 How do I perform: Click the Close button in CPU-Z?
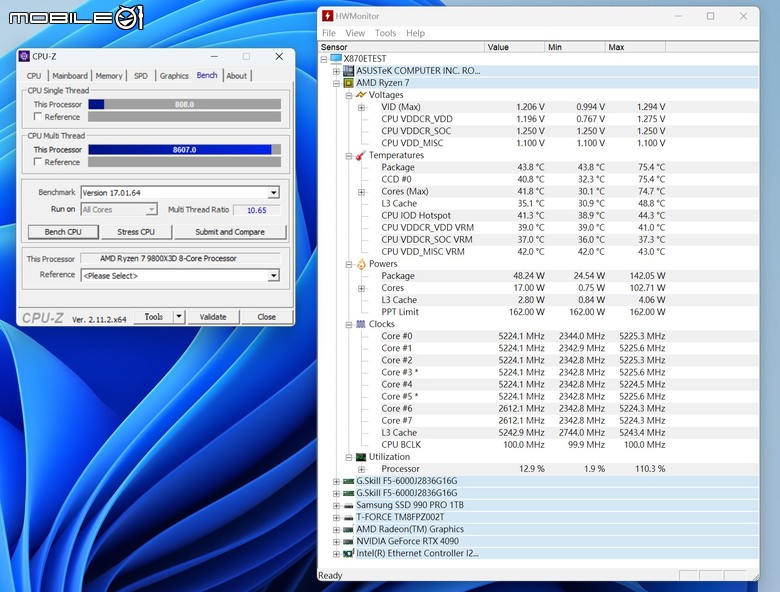click(x=267, y=316)
